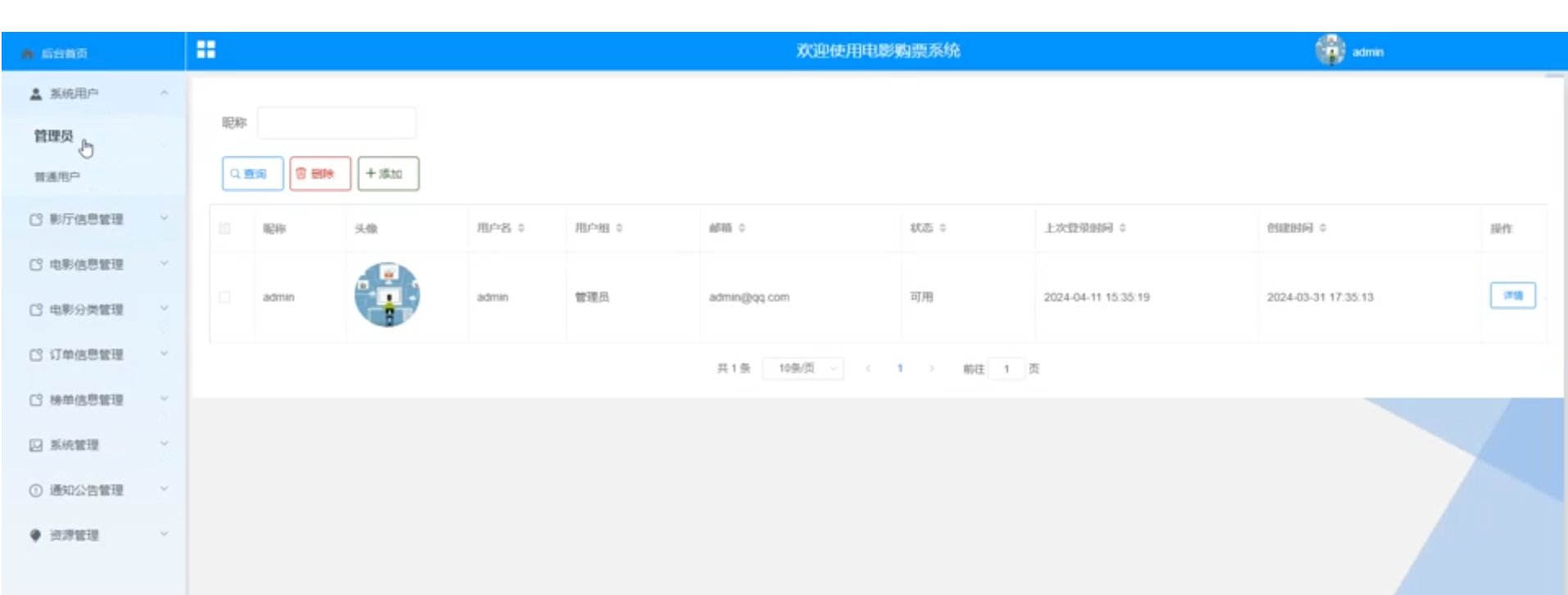Open the 影厅信息管理 menu label
The image size is (1568, 595).
[86, 219]
